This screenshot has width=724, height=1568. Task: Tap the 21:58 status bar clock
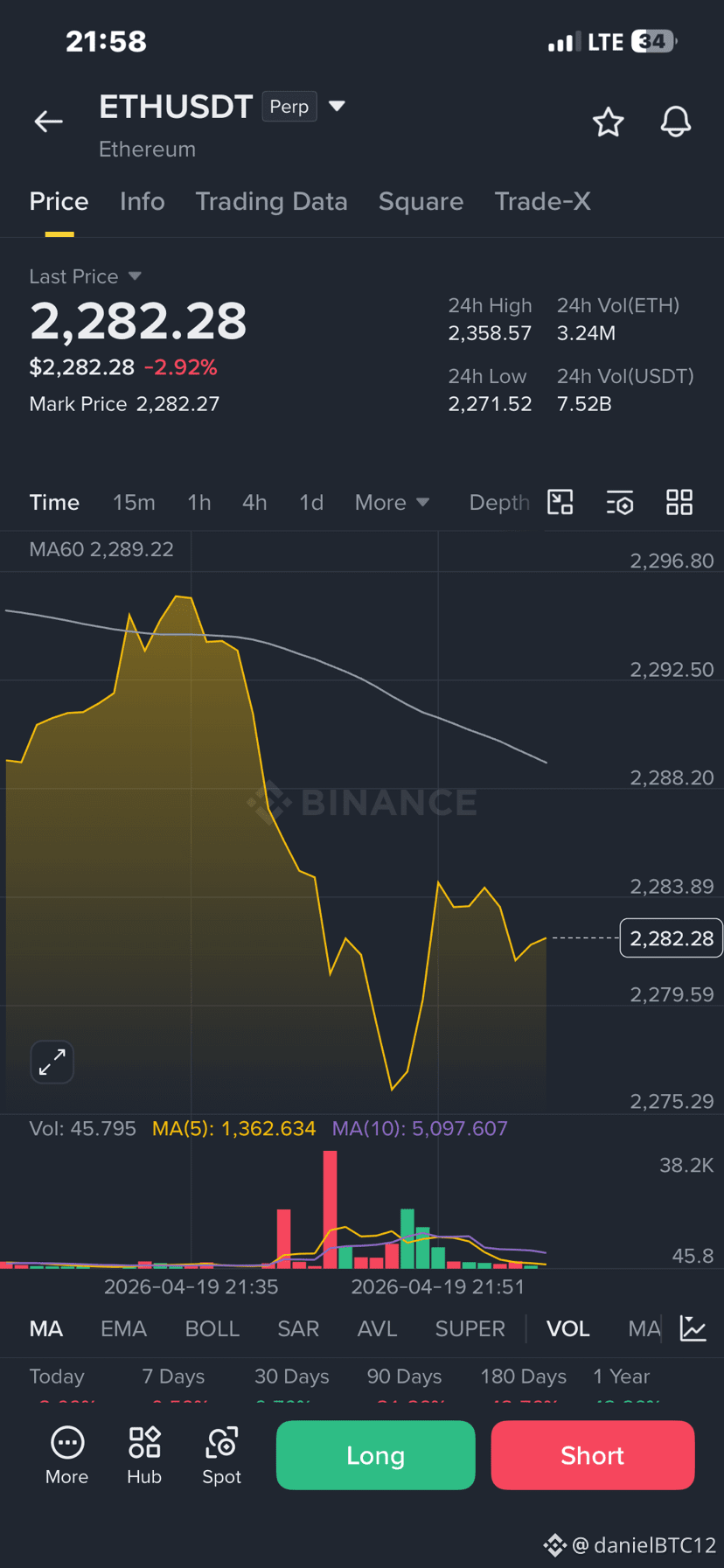106,41
